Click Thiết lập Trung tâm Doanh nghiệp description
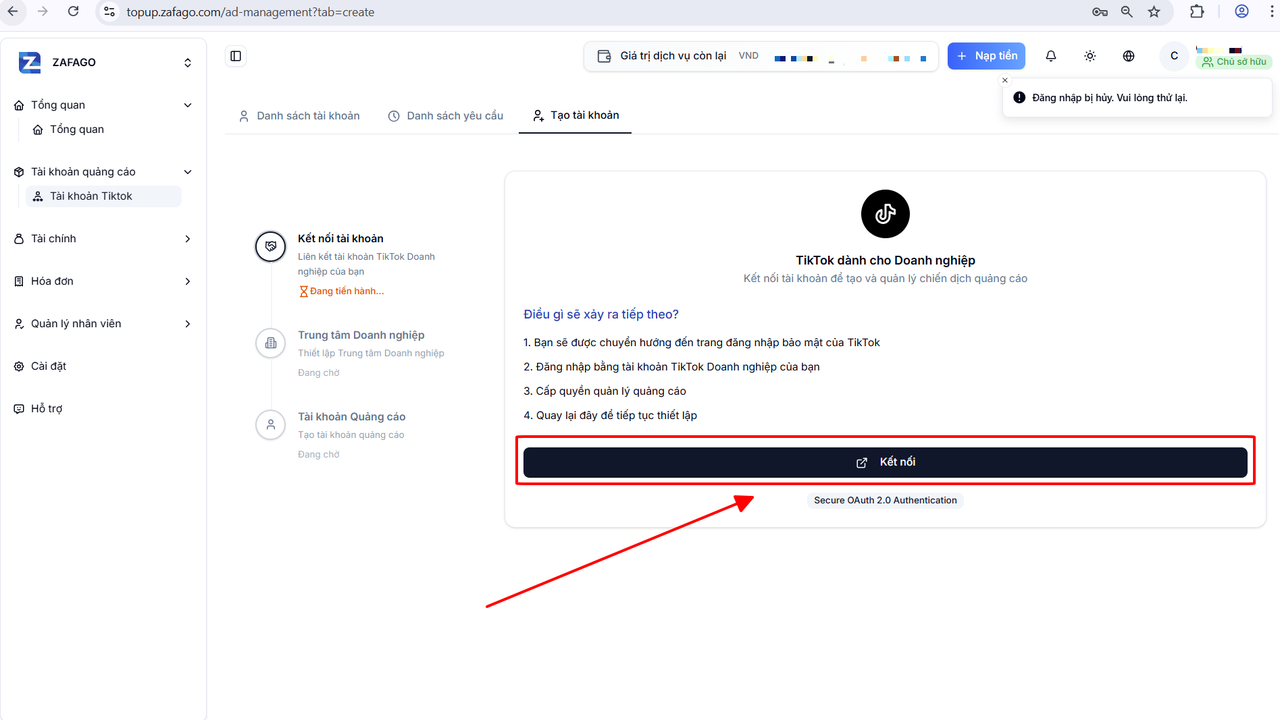The width and height of the screenshot is (1280, 720). [371, 353]
